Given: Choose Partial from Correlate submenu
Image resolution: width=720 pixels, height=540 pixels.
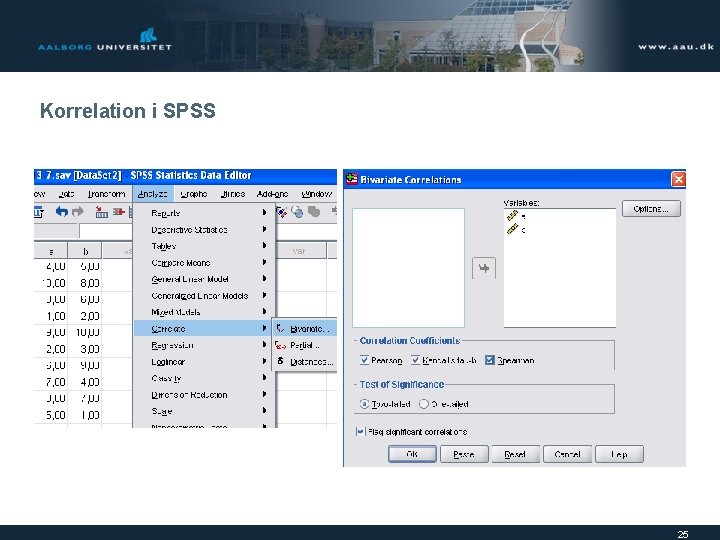Looking at the screenshot, I should (305, 345).
